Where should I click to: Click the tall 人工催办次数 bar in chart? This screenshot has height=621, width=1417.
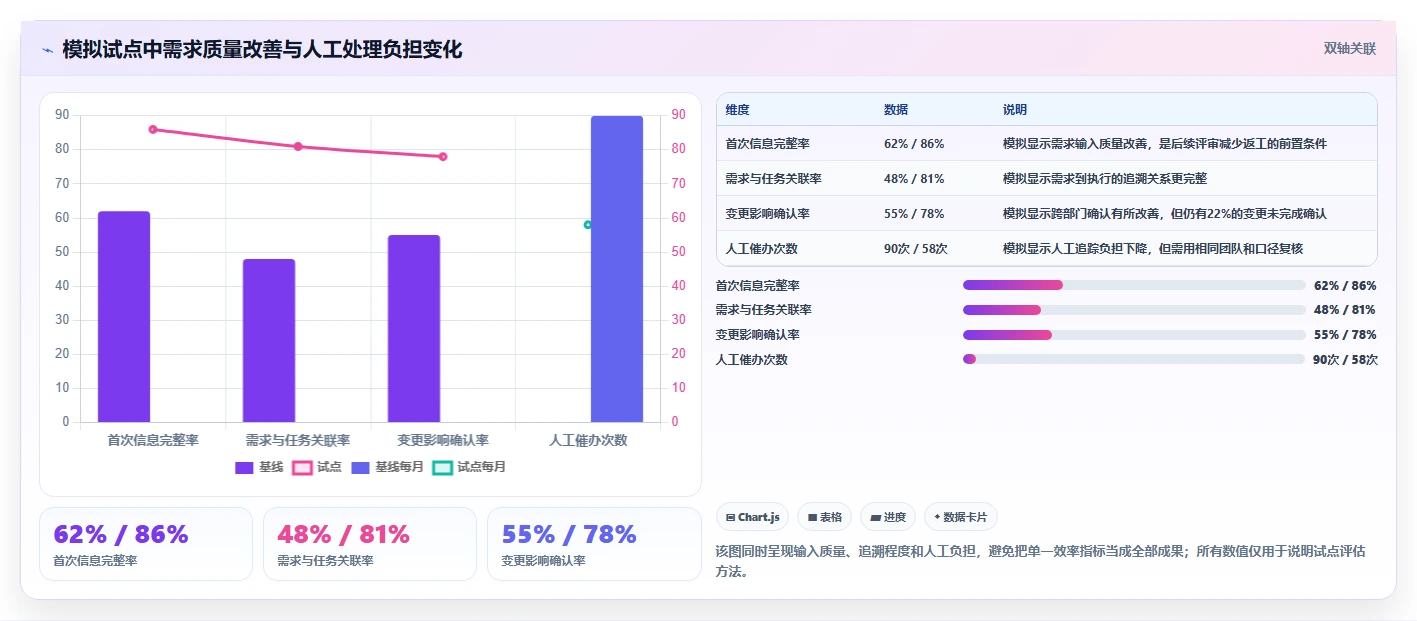pos(617,269)
